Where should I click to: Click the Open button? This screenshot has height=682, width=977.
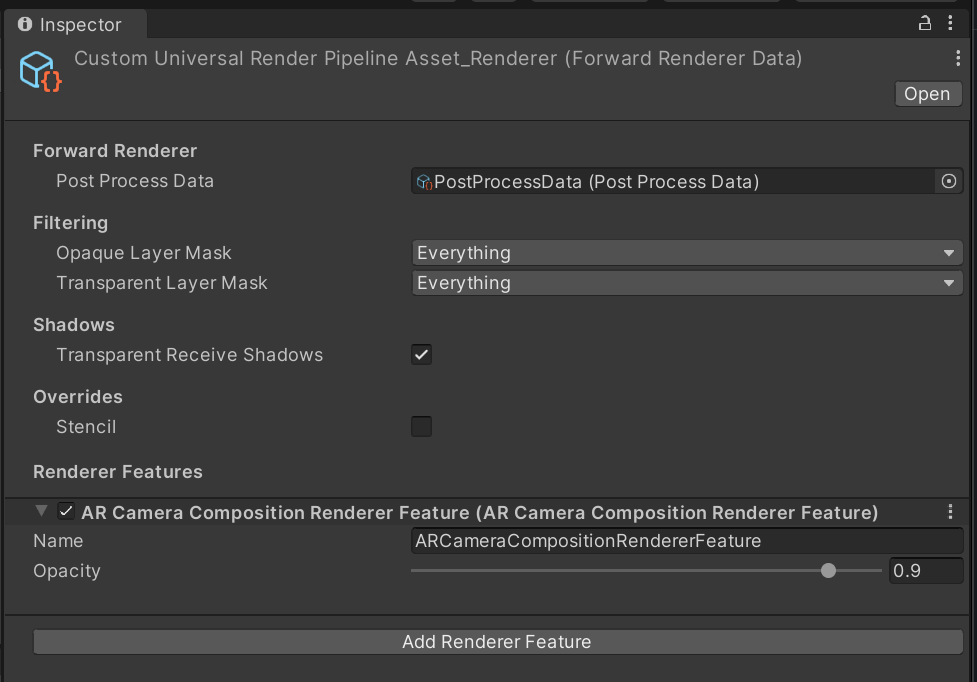(x=926, y=93)
